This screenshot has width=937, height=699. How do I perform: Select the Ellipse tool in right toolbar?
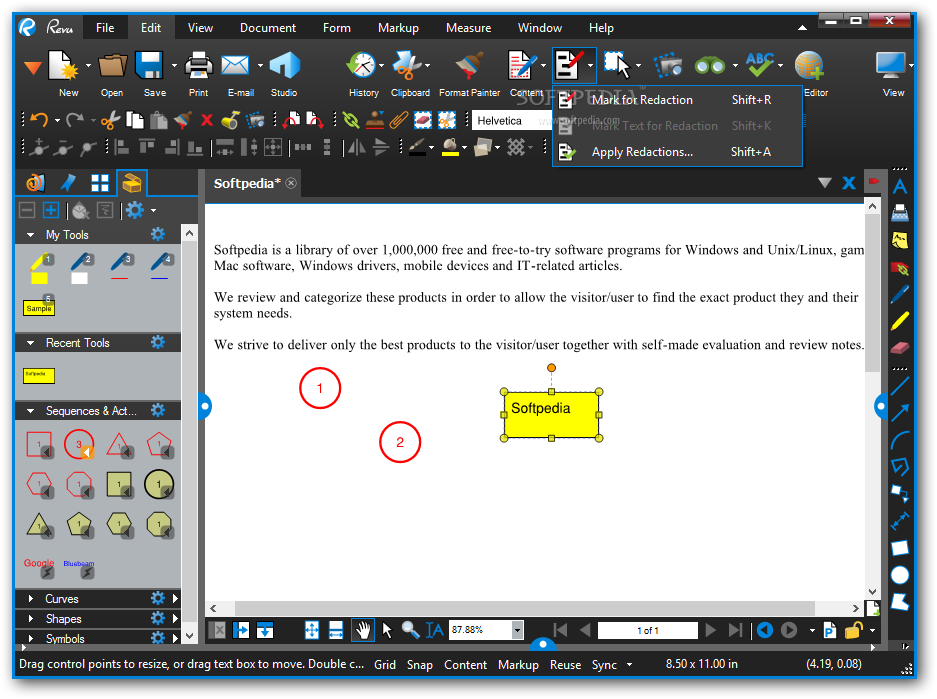click(x=900, y=575)
